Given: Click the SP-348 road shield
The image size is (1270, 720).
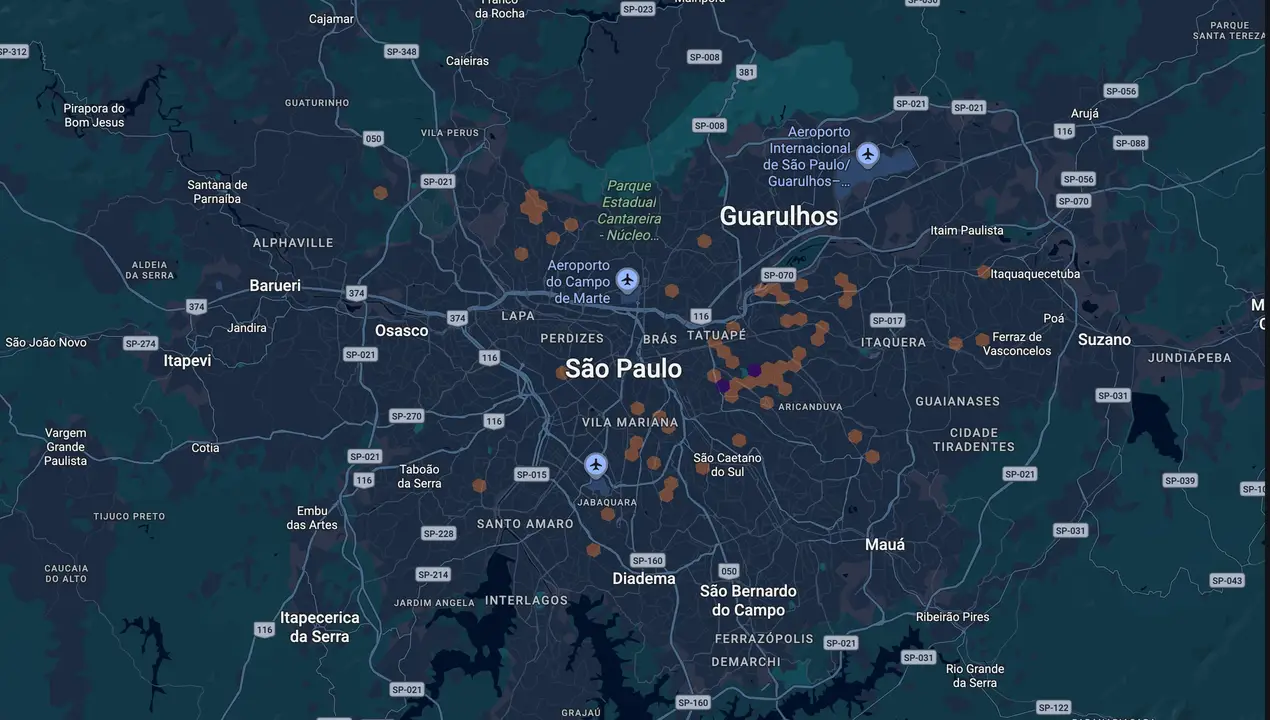Looking at the screenshot, I should (x=401, y=51).
